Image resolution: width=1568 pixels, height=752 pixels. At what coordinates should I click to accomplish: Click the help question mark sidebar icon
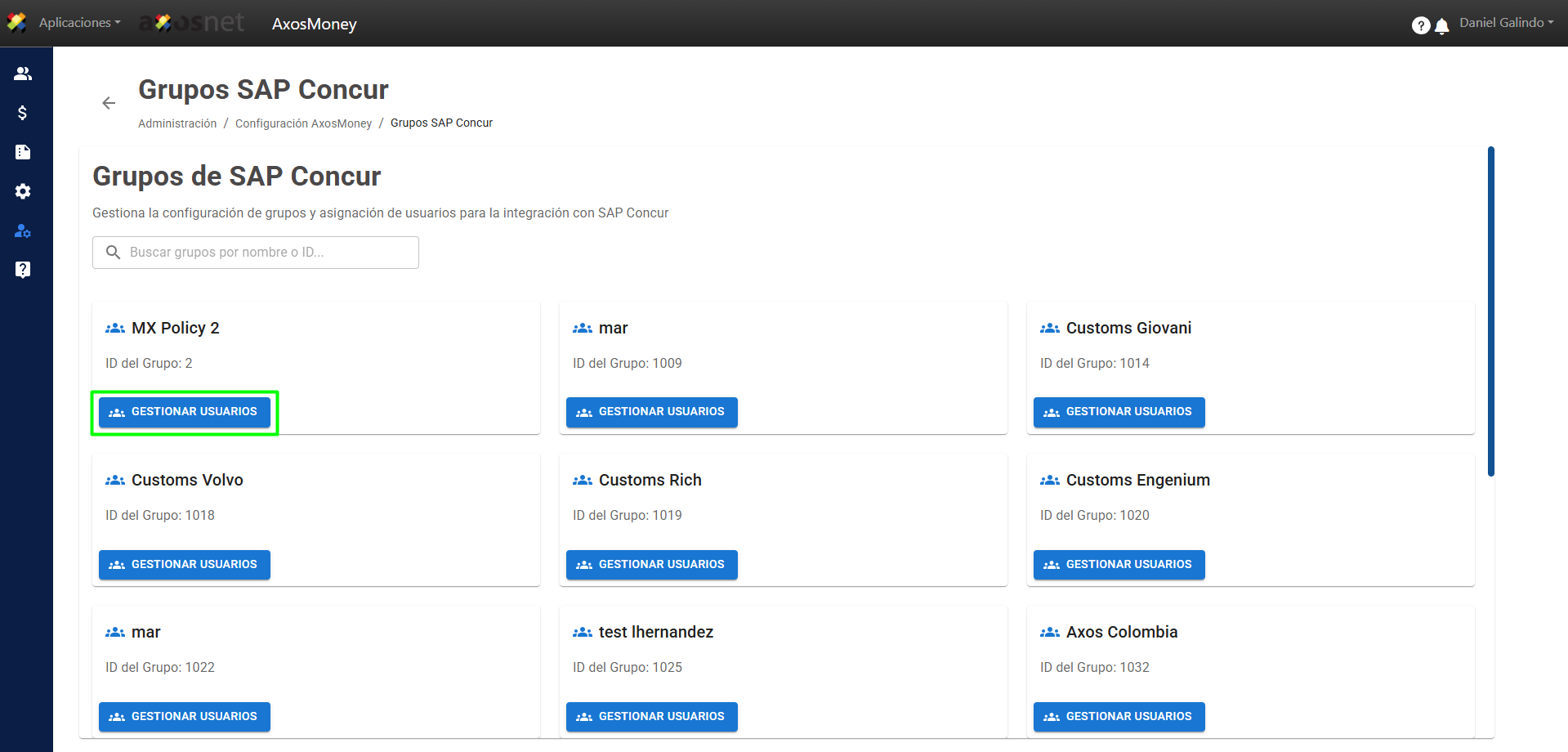[23, 270]
